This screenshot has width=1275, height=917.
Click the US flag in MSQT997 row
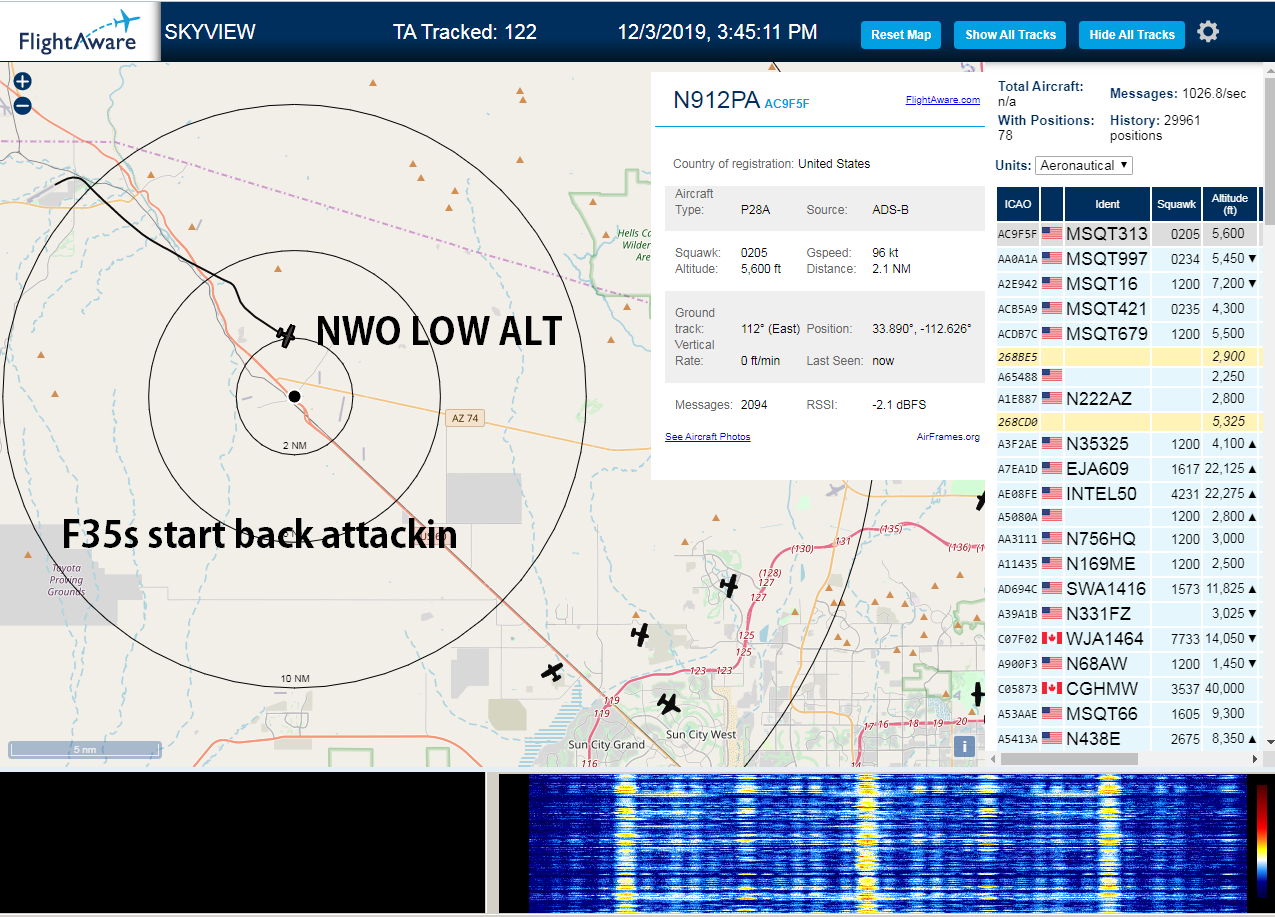click(1052, 258)
